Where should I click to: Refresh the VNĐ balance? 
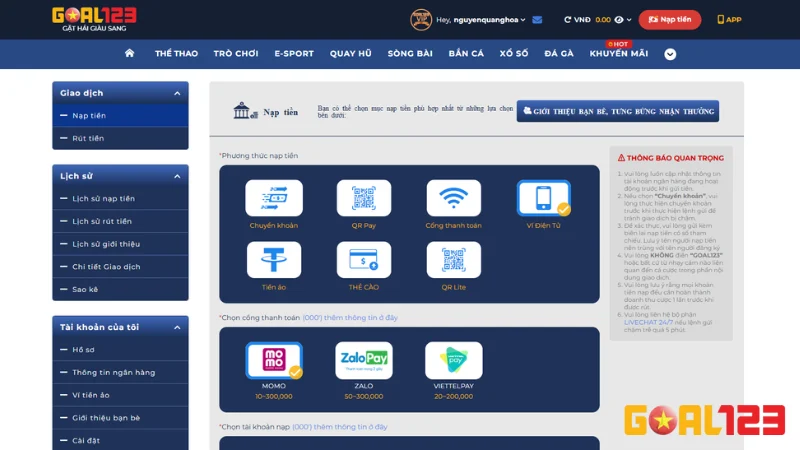569,19
